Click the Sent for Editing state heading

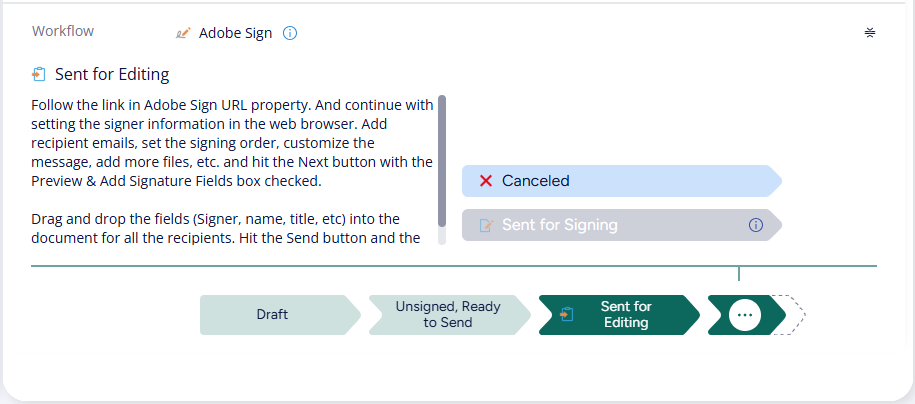[112, 75]
